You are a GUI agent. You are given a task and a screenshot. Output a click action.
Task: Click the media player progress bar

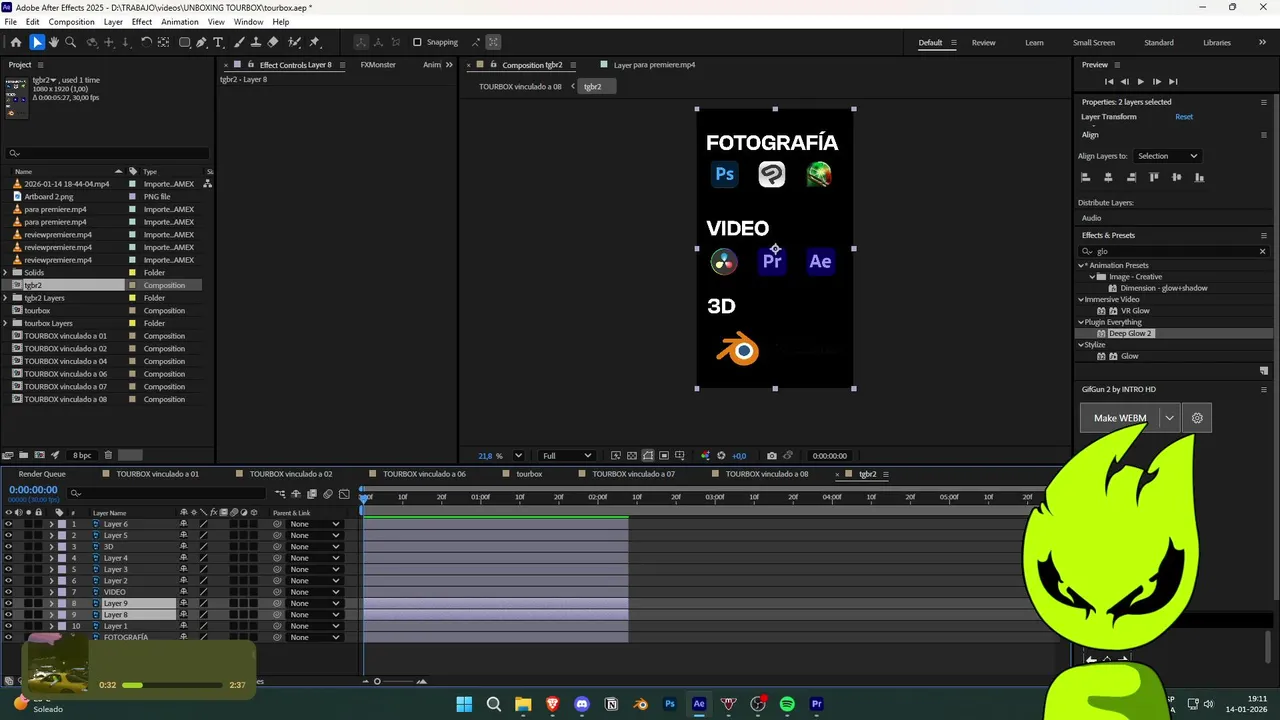[171, 686]
